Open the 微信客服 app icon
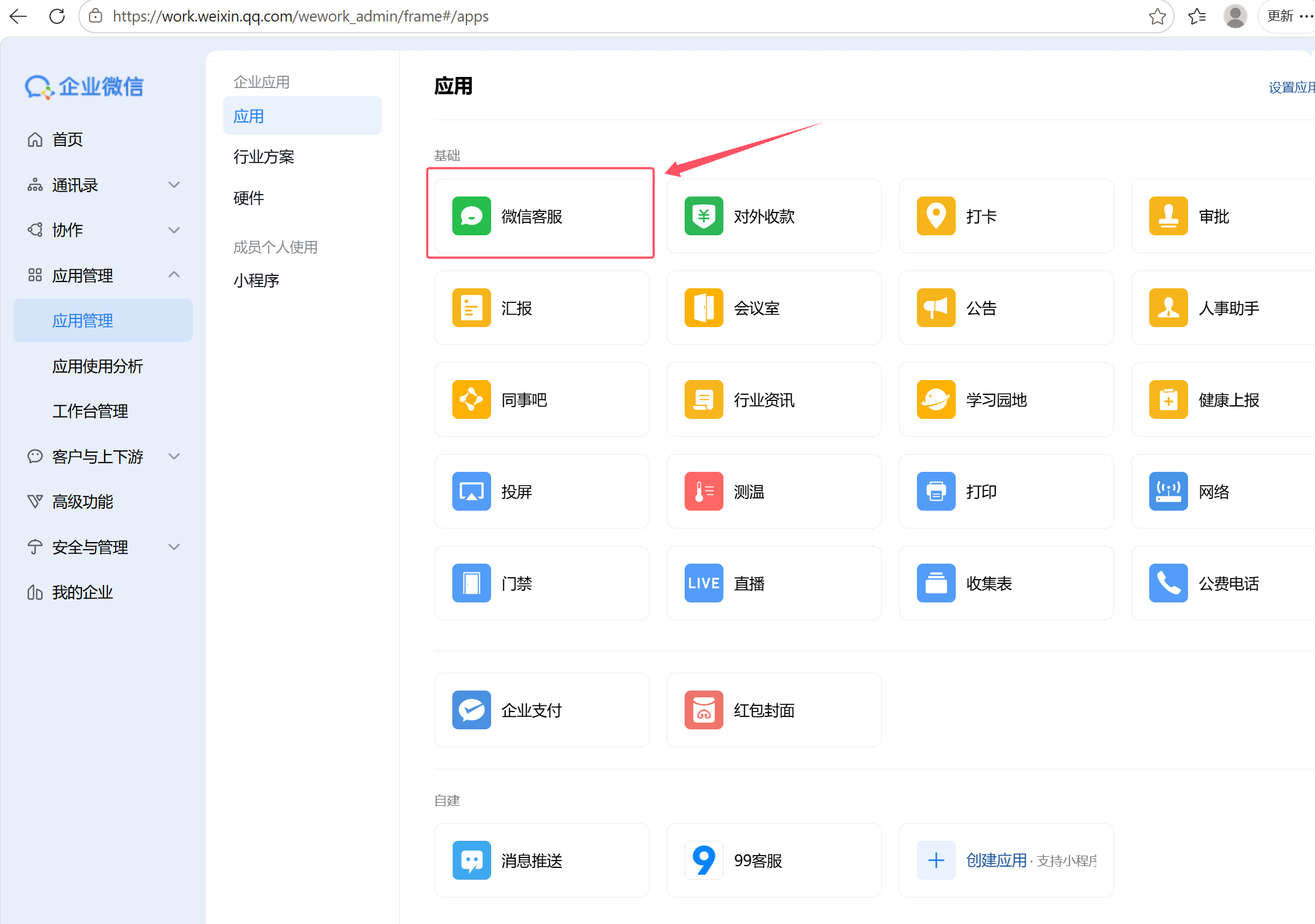The width and height of the screenshot is (1315, 924). (x=471, y=216)
